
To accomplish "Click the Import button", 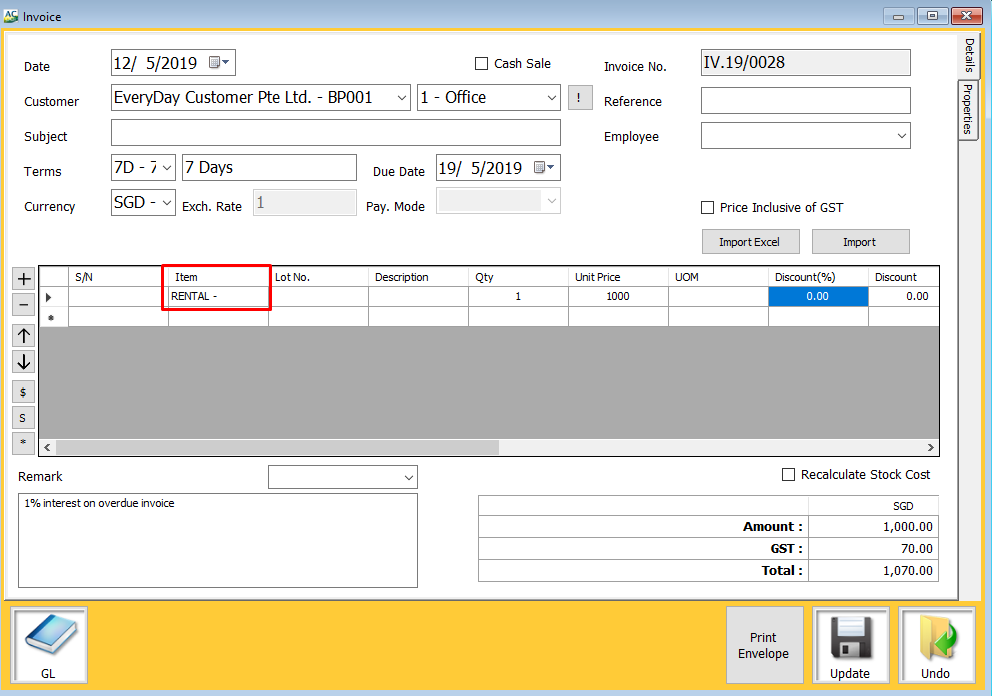I will tap(860, 242).
